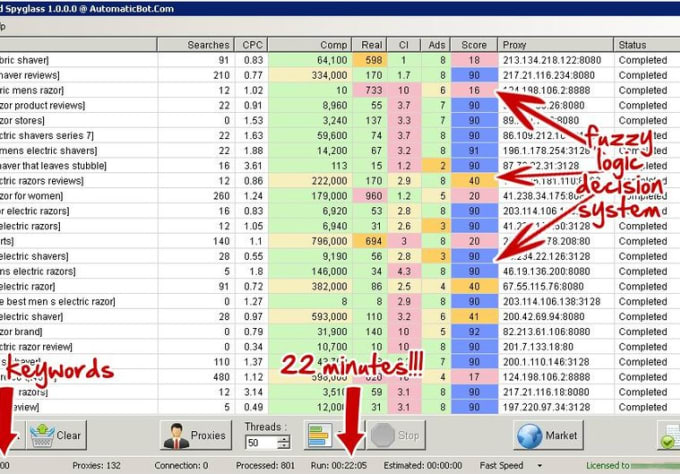Sort by the Score column header
Viewport: 680px width, 474px height.
coord(474,45)
